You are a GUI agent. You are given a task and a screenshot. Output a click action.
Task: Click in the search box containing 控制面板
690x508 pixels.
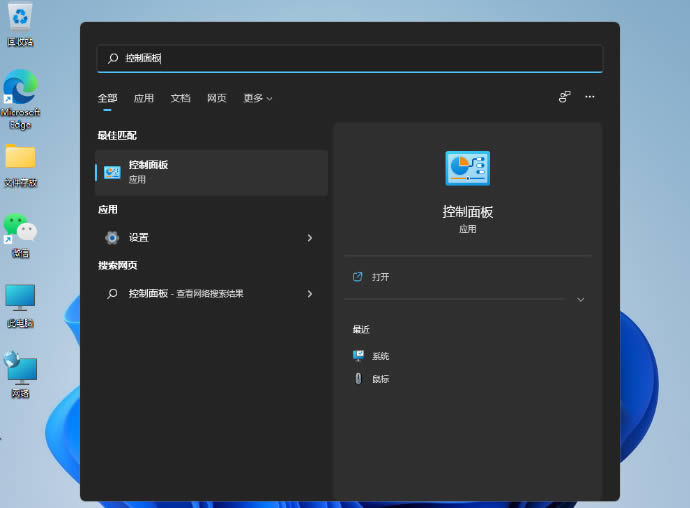click(x=350, y=59)
